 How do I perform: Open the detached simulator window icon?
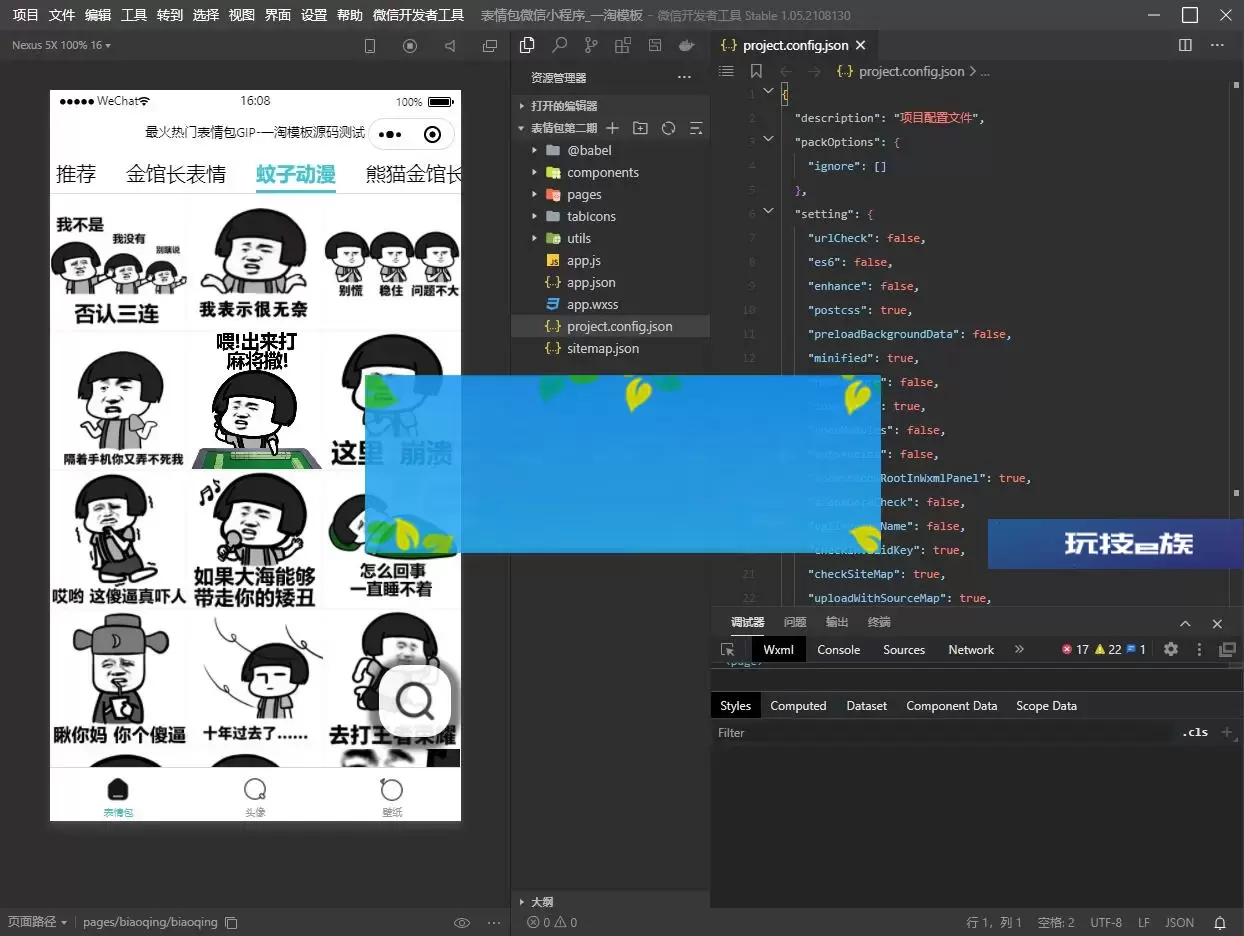click(x=490, y=46)
